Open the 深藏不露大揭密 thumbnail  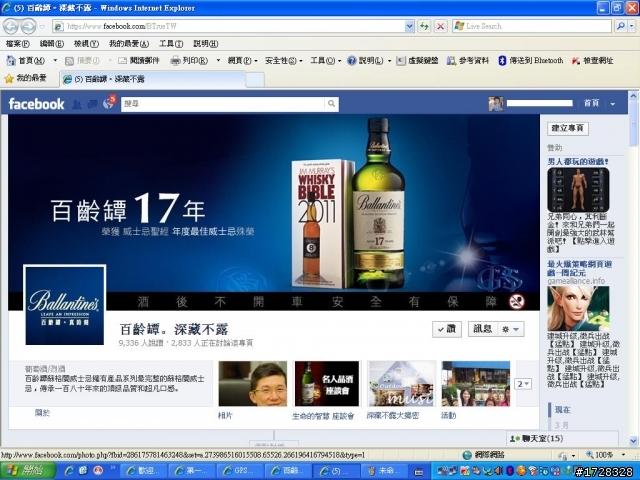pyautogui.click(x=401, y=384)
